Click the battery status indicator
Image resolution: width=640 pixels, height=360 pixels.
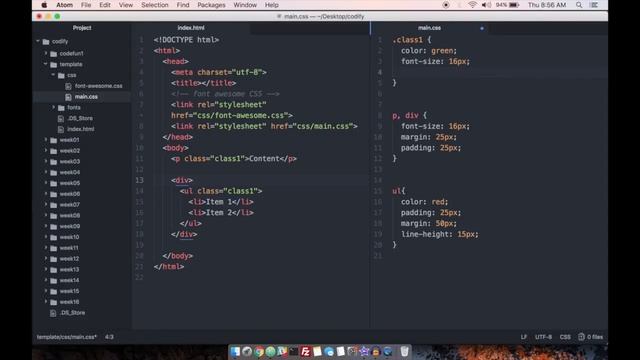click(x=507, y=5)
